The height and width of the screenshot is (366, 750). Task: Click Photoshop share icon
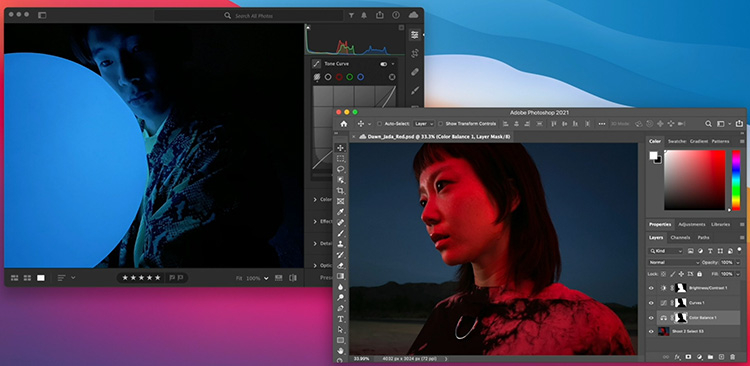pyautogui.click(x=739, y=123)
